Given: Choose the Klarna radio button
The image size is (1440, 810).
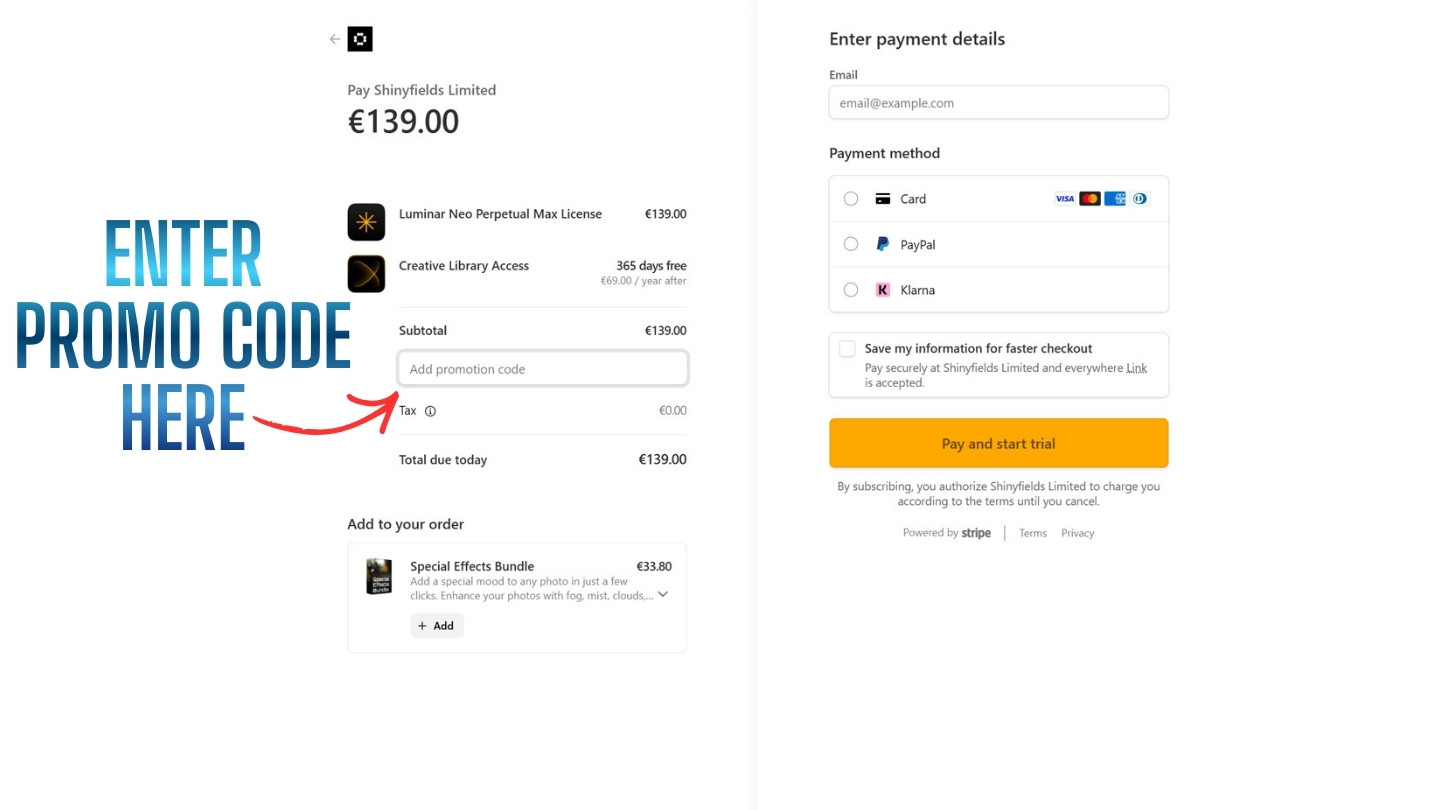Looking at the screenshot, I should point(851,290).
